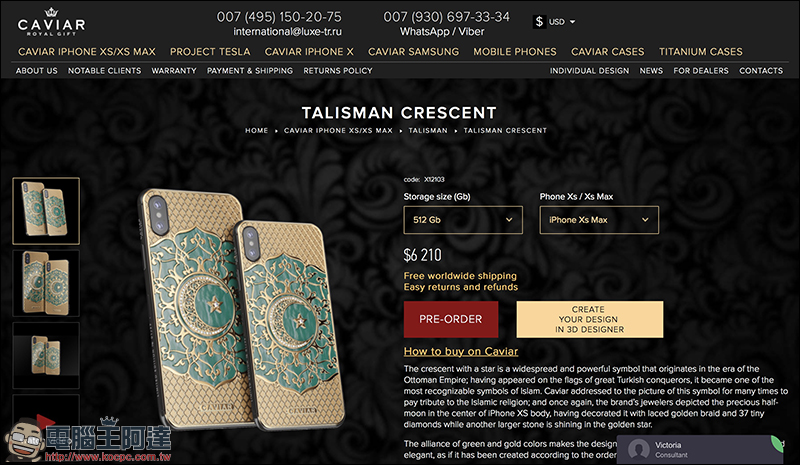Open the USD currency dropdown
Screen dimensions: 800x465
[x=562, y=22]
